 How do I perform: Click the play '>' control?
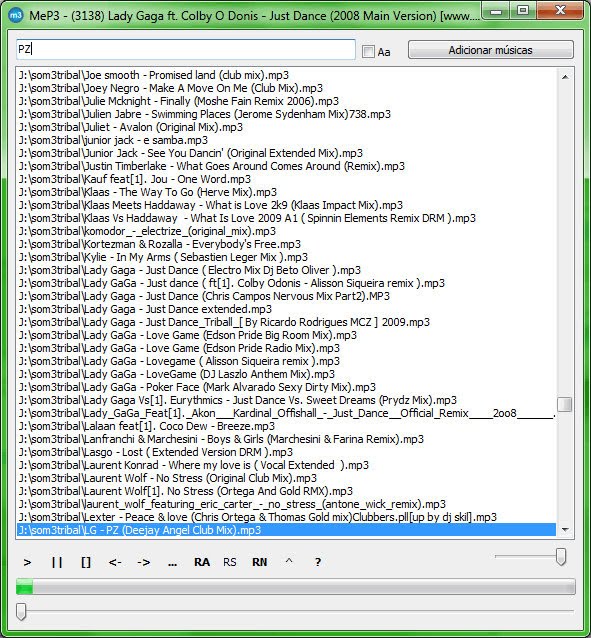pyautogui.click(x=27, y=562)
